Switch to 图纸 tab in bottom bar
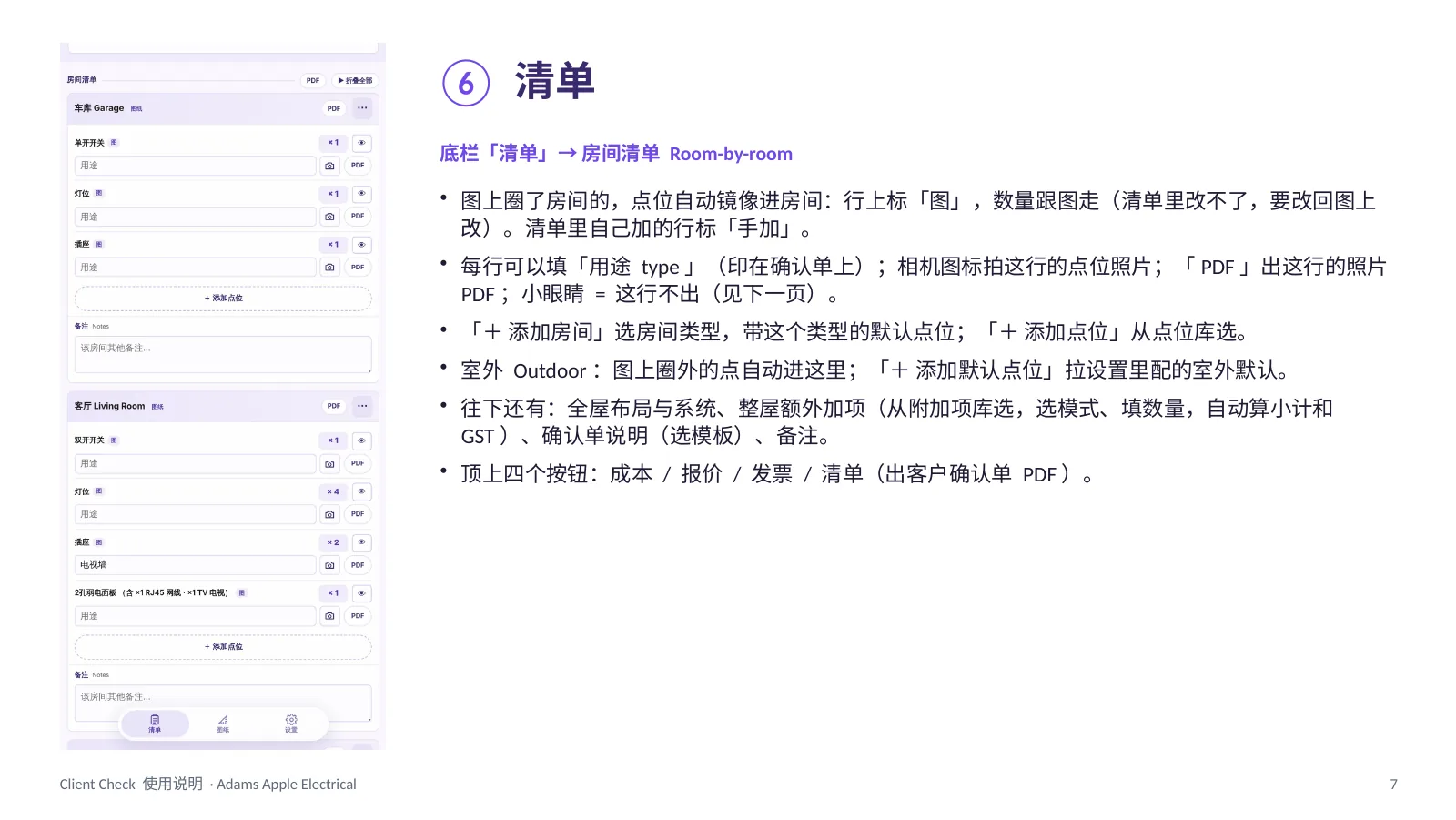Viewport: 1456px width, 820px height. (x=223, y=724)
